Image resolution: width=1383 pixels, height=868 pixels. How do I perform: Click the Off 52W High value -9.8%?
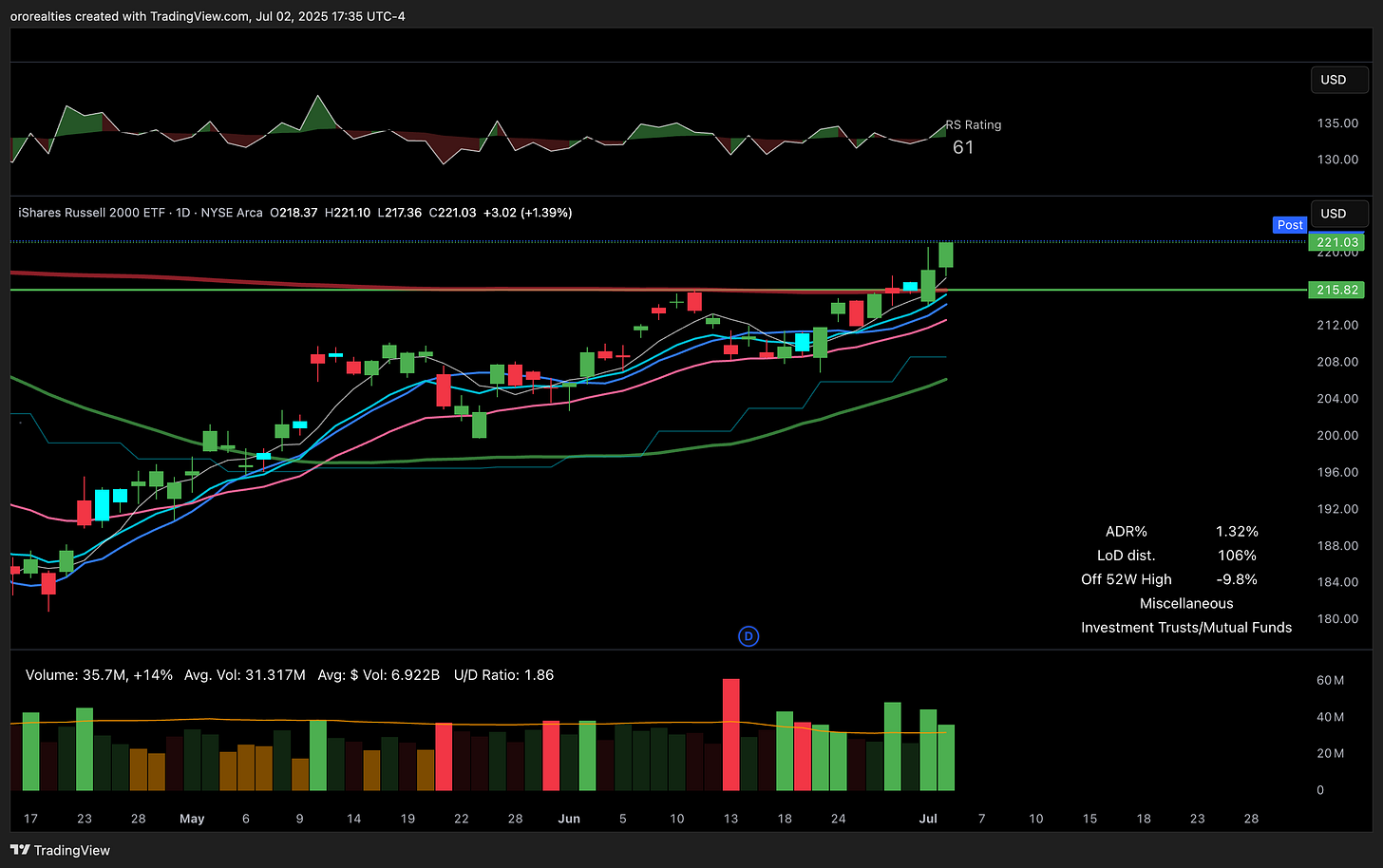pyautogui.click(x=1237, y=579)
